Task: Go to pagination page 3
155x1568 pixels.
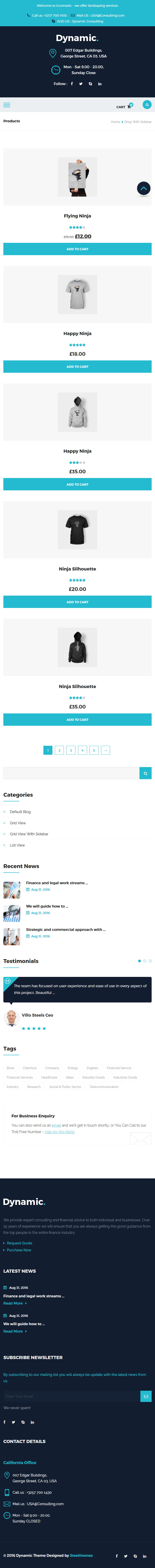Action: point(71,750)
